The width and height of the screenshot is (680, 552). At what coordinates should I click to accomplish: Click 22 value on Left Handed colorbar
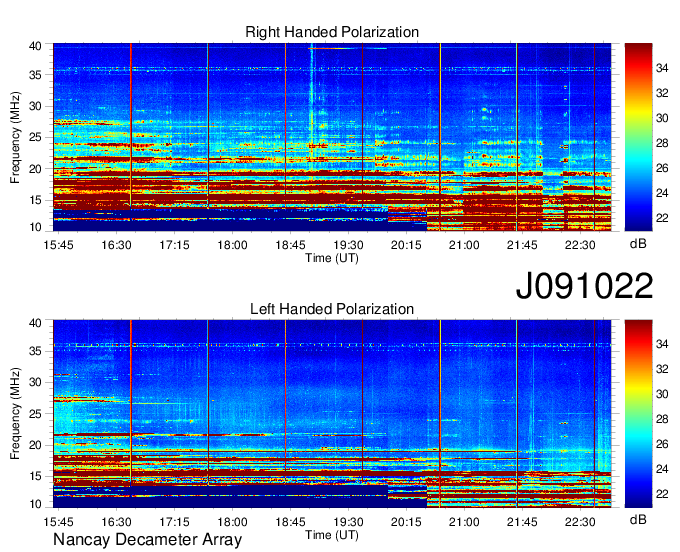pyautogui.click(x=662, y=494)
